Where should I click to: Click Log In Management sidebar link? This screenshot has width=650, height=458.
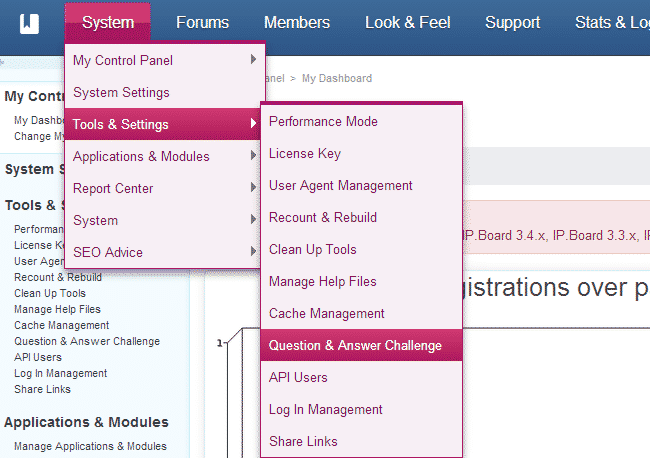(61, 373)
